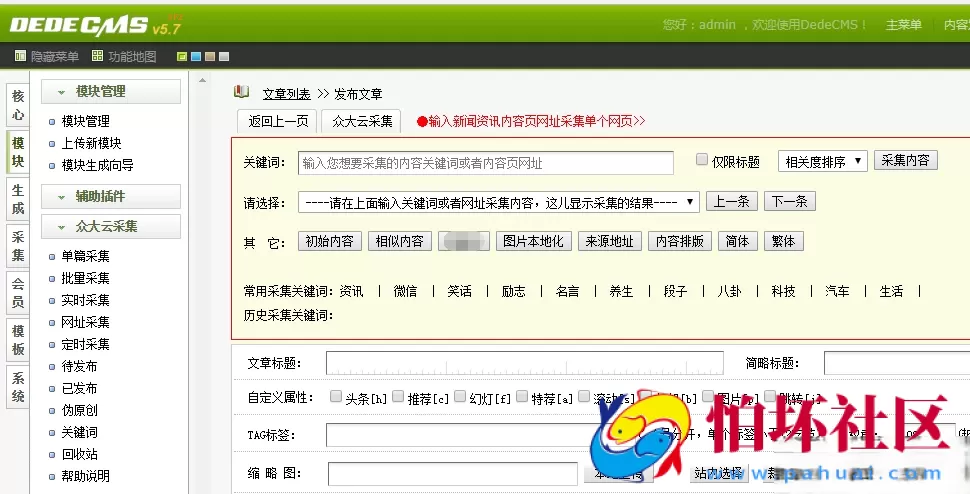This screenshot has height=494, width=970.
Task: Choose the 科技 common keyword
Action: pyautogui.click(x=783, y=291)
